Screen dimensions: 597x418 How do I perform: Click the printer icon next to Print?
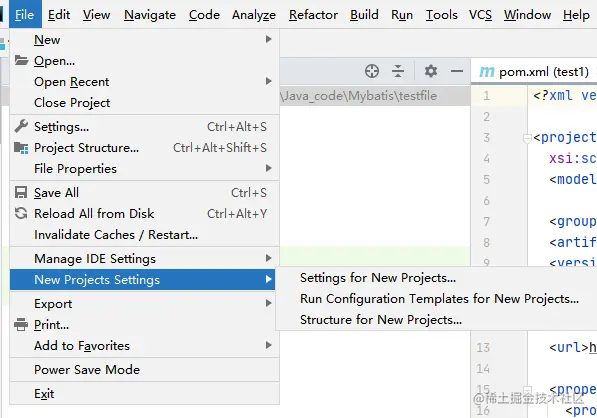pyautogui.click(x=21, y=324)
